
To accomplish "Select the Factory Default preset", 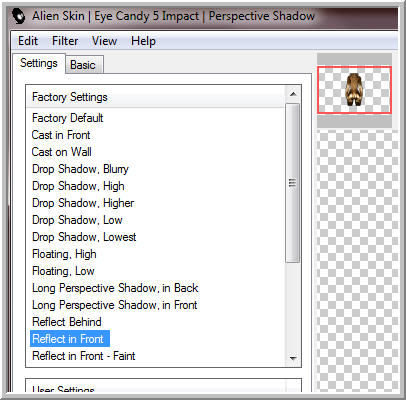I will pos(68,118).
